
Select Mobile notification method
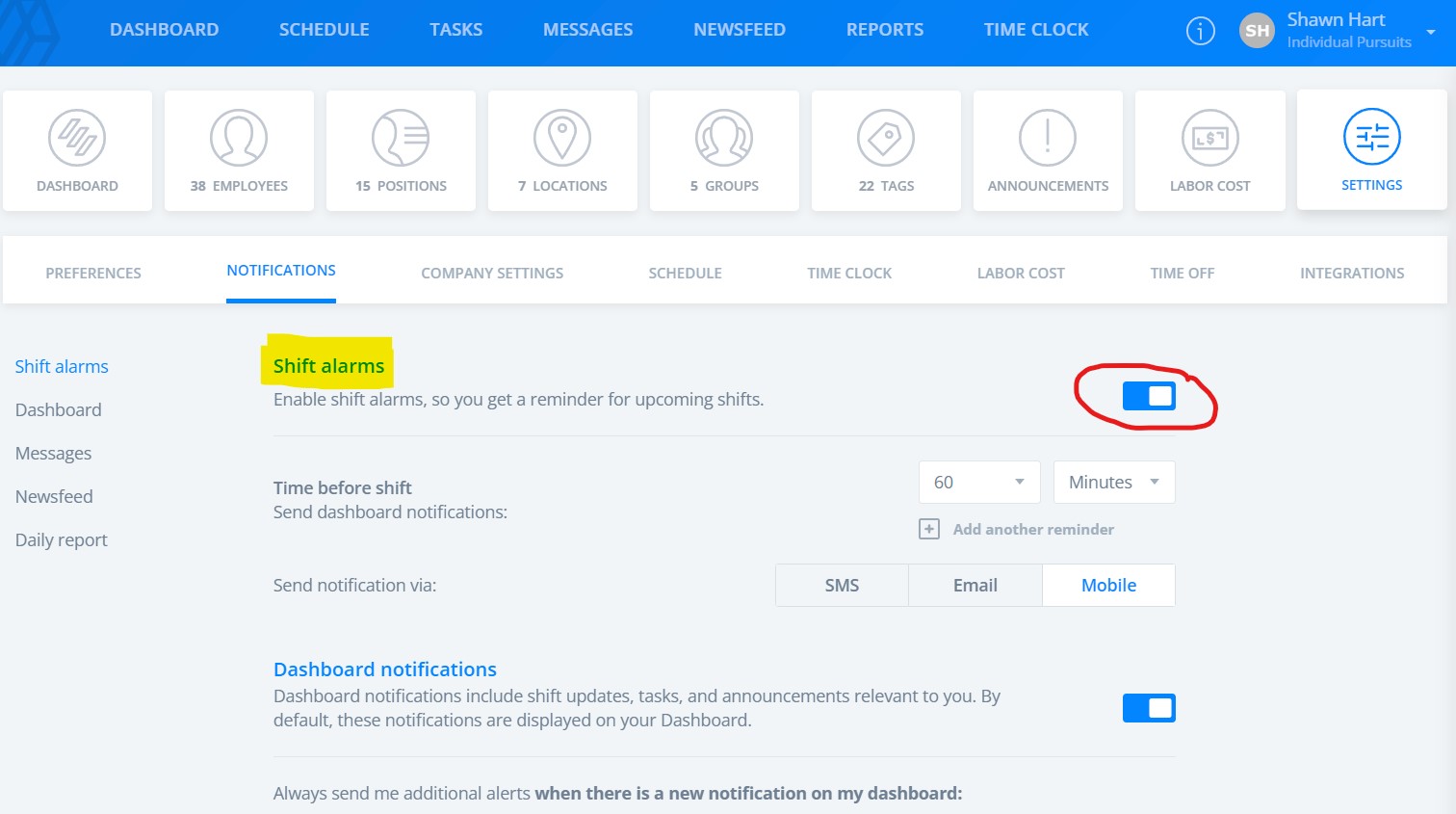[1108, 585]
